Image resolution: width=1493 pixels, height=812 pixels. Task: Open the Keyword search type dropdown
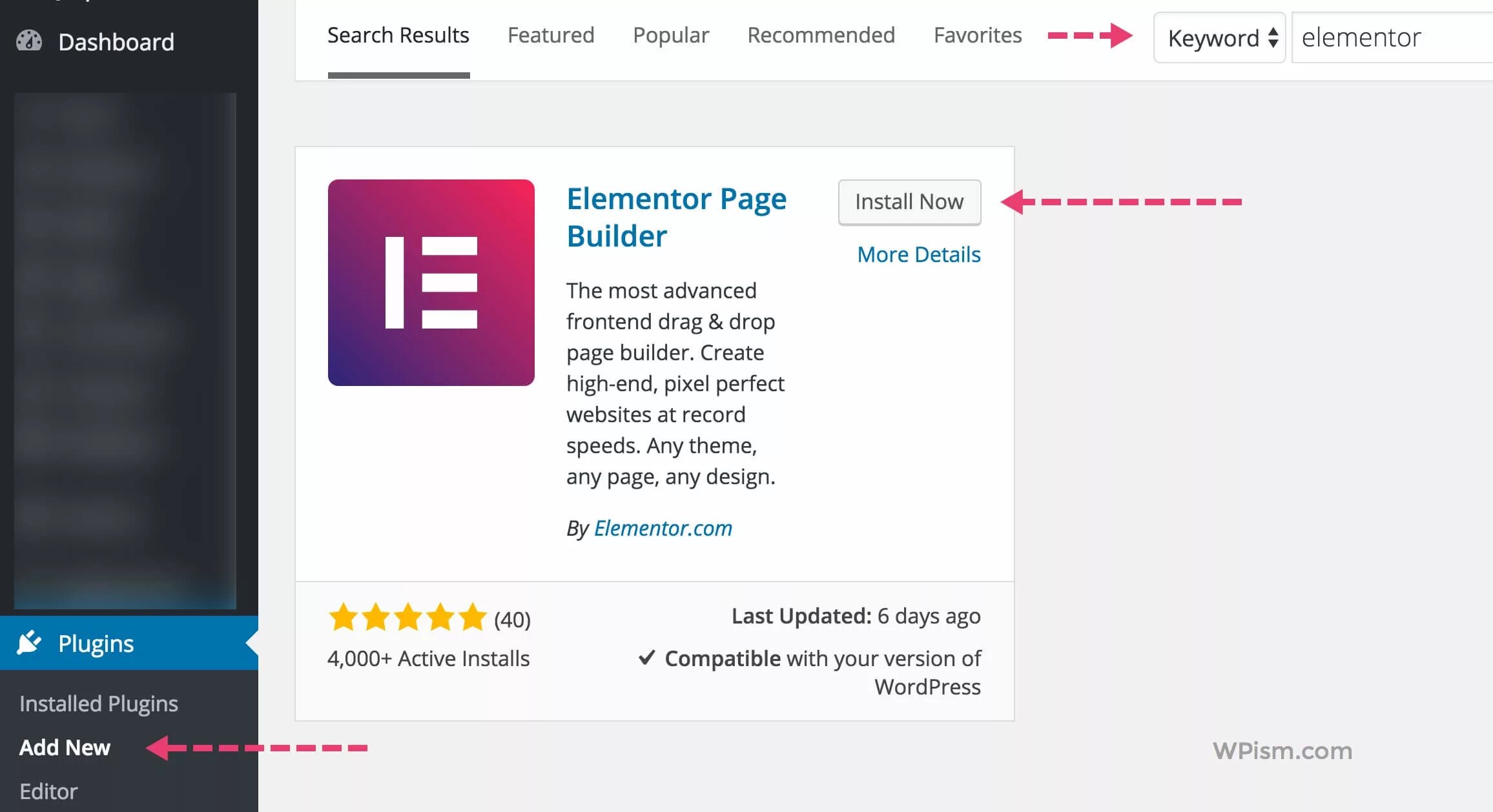(x=1219, y=37)
